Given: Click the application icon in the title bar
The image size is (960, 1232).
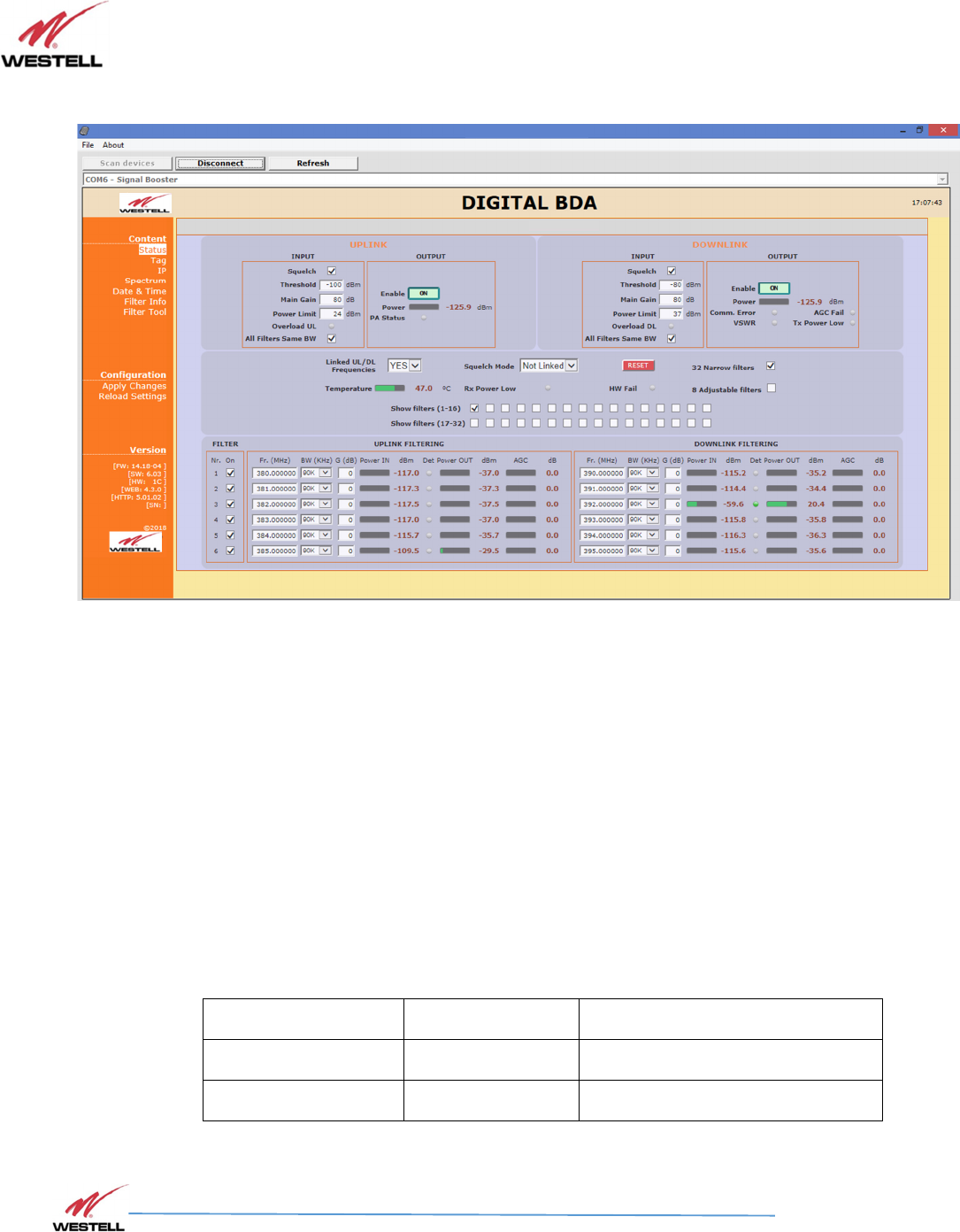Looking at the screenshot, I should point(84,130).
